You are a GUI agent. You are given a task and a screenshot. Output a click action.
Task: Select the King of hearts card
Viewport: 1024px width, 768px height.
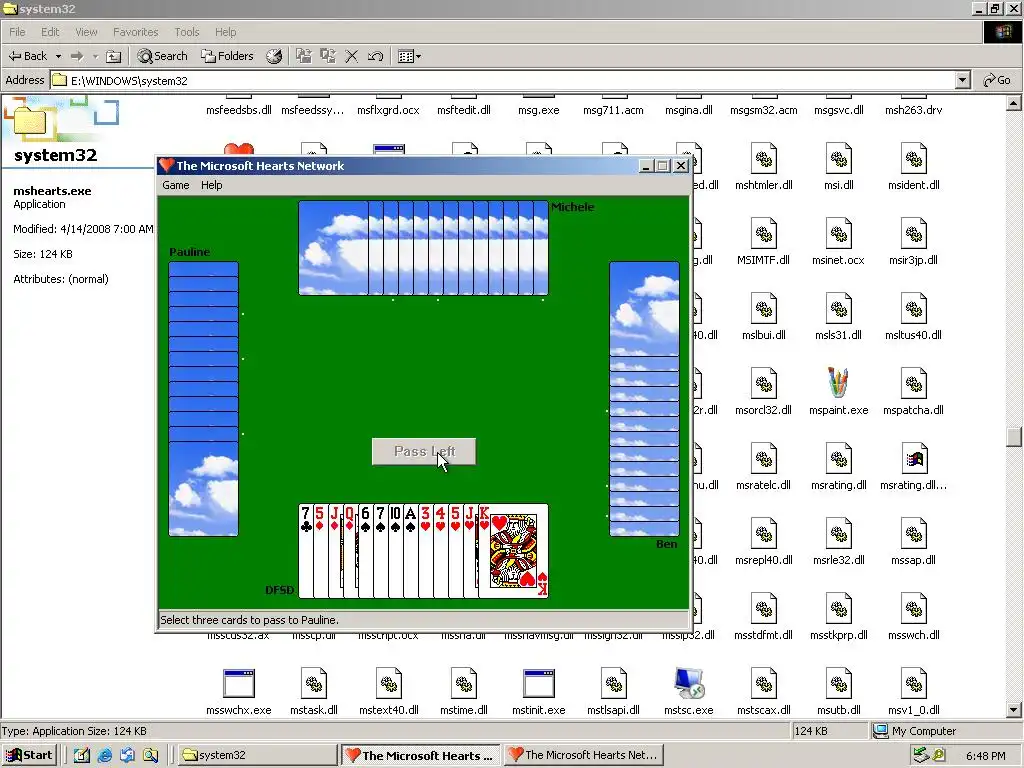point(514,551)
